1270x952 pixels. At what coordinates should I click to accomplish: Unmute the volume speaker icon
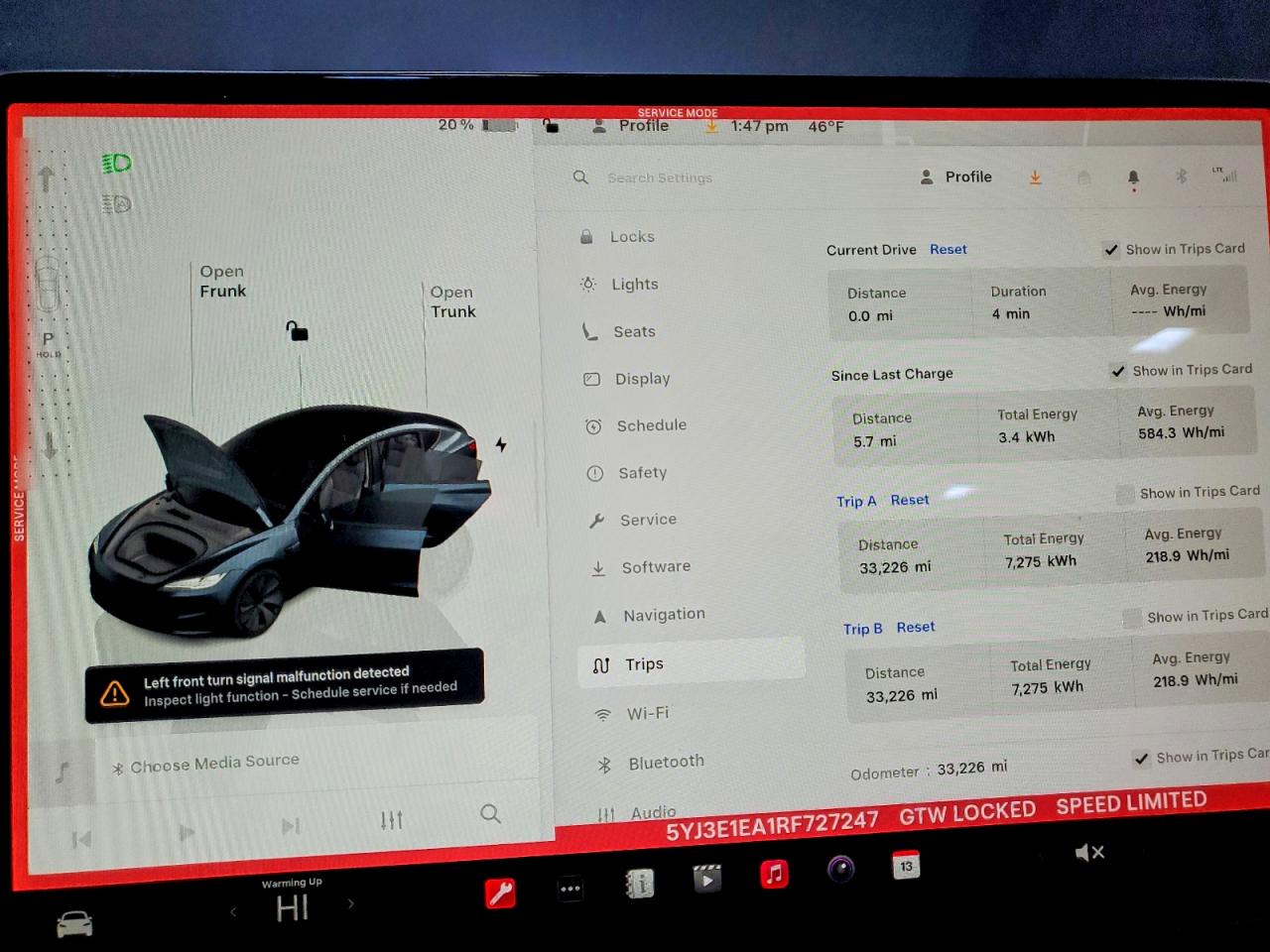(1089, 853)
